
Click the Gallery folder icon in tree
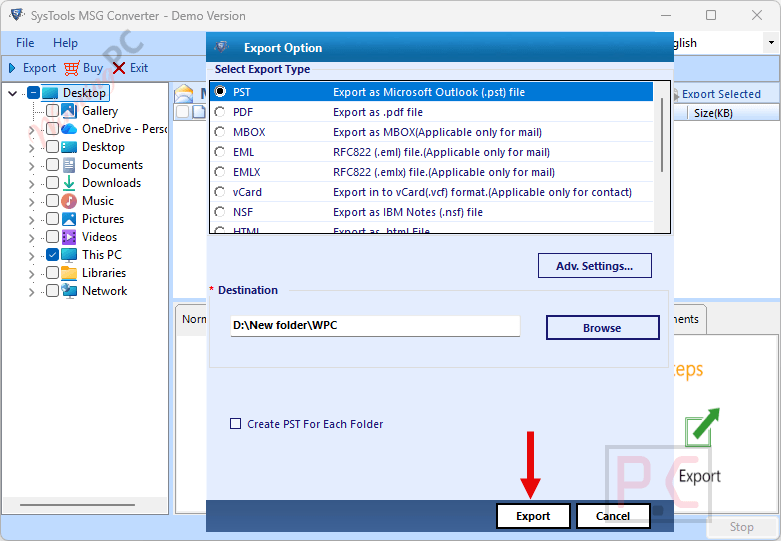pyautogui.click(x=69, y=111)
